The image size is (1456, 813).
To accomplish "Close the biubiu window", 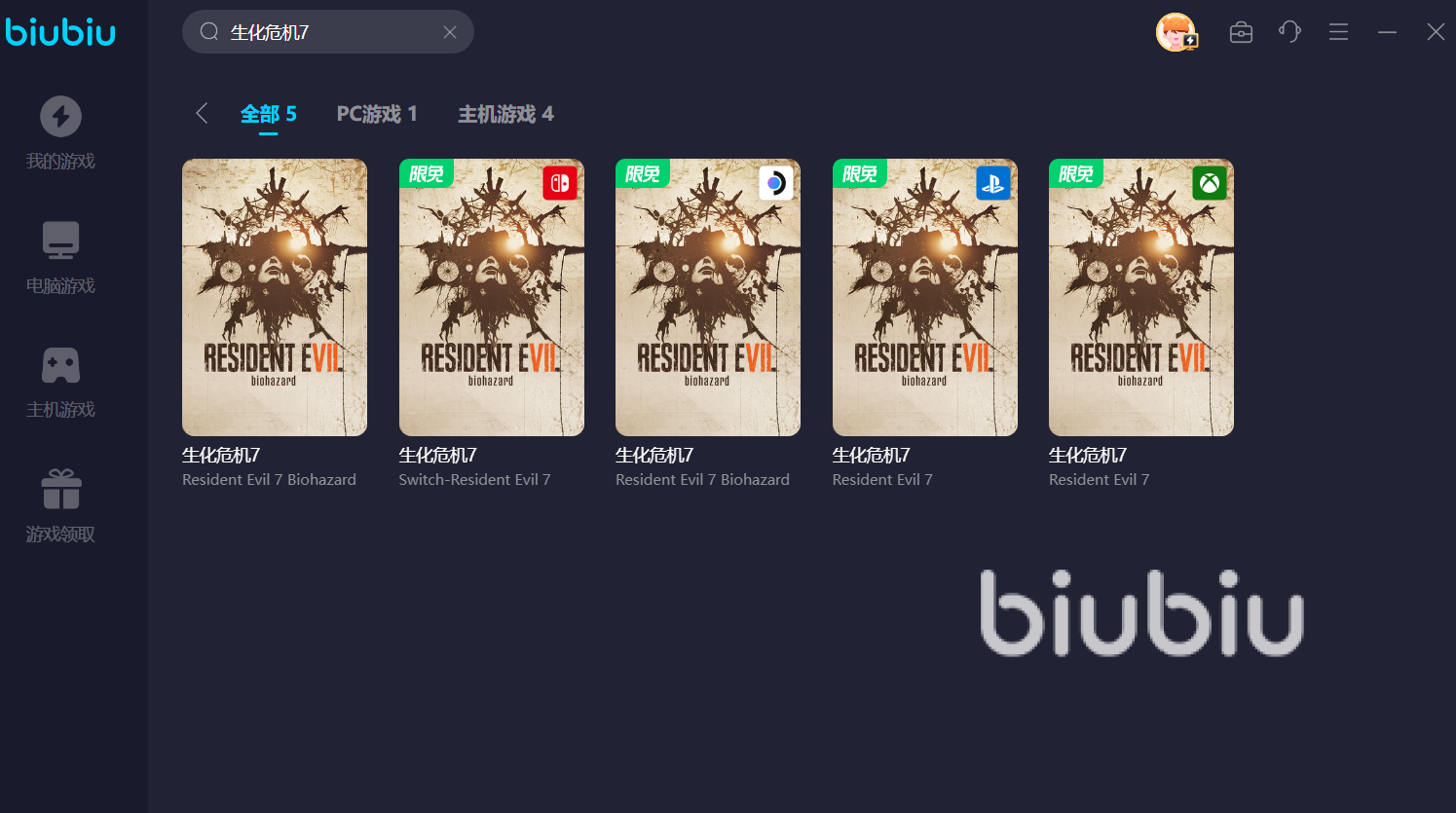I will (x=1436, y=32).
